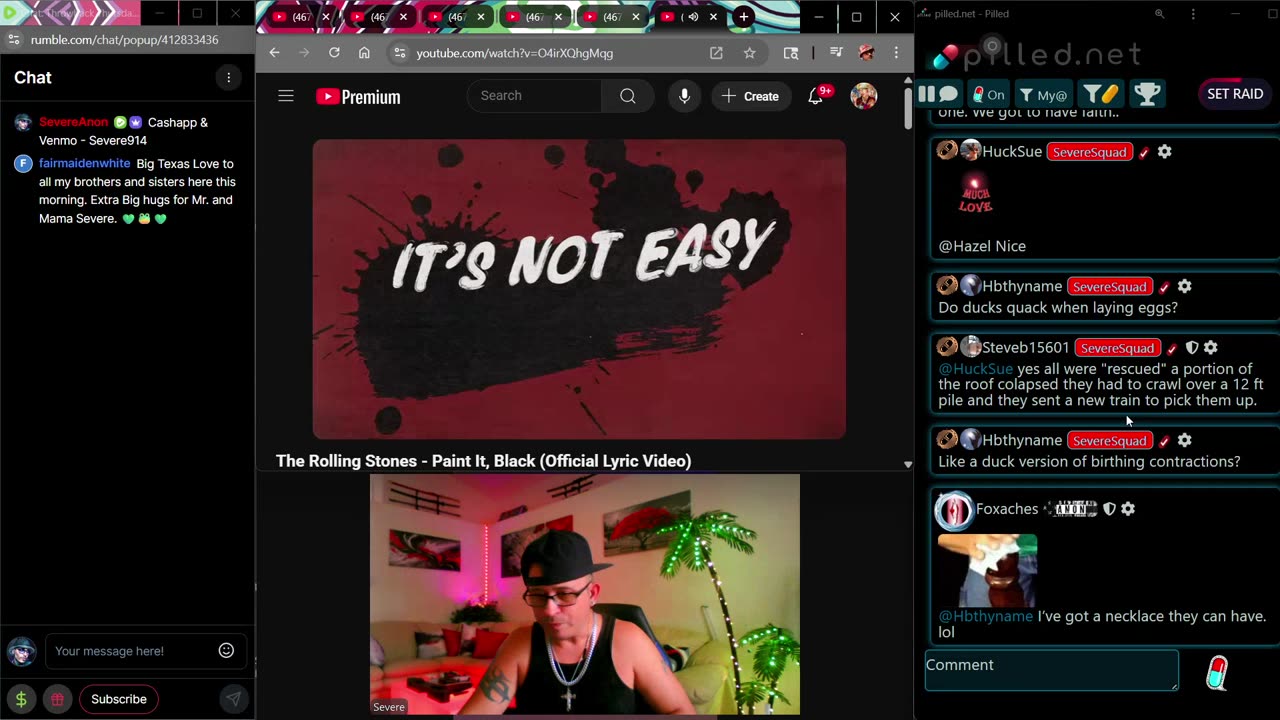Open settings gear on Steveb15601's message
Viewport: 1280px width, 720px height.
pyautogui.click(x=1210, y=348)
